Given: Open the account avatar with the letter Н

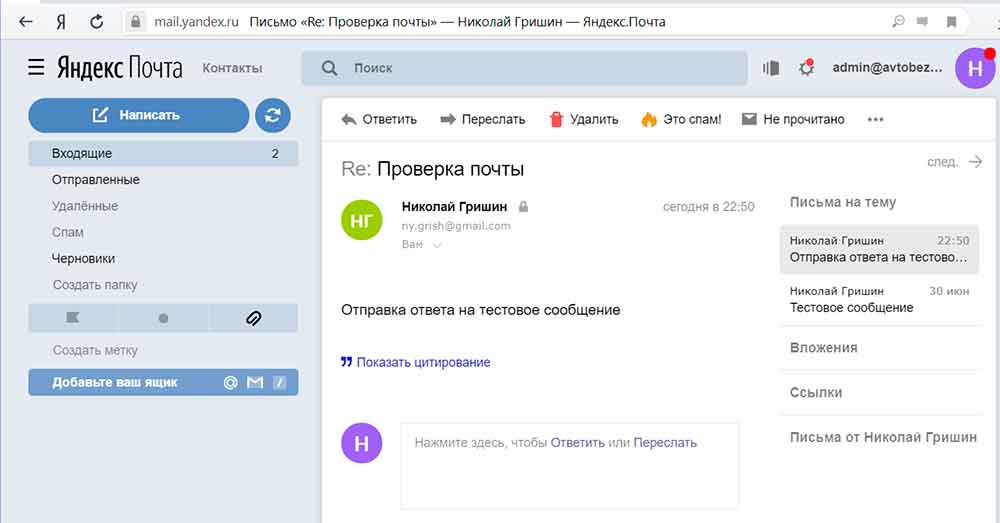Looking at the screenshot, I should (x=974, y=68).
